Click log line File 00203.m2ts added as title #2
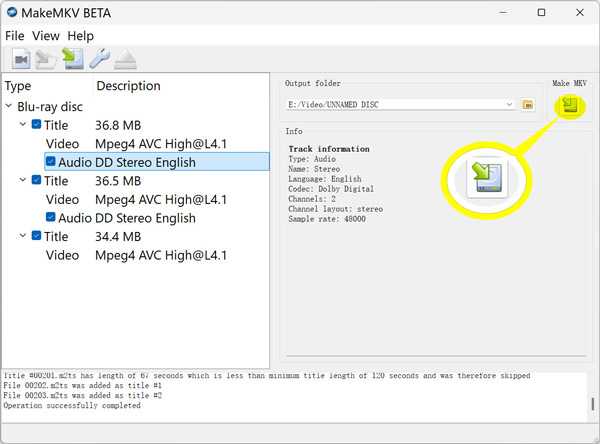 point(83,395)
